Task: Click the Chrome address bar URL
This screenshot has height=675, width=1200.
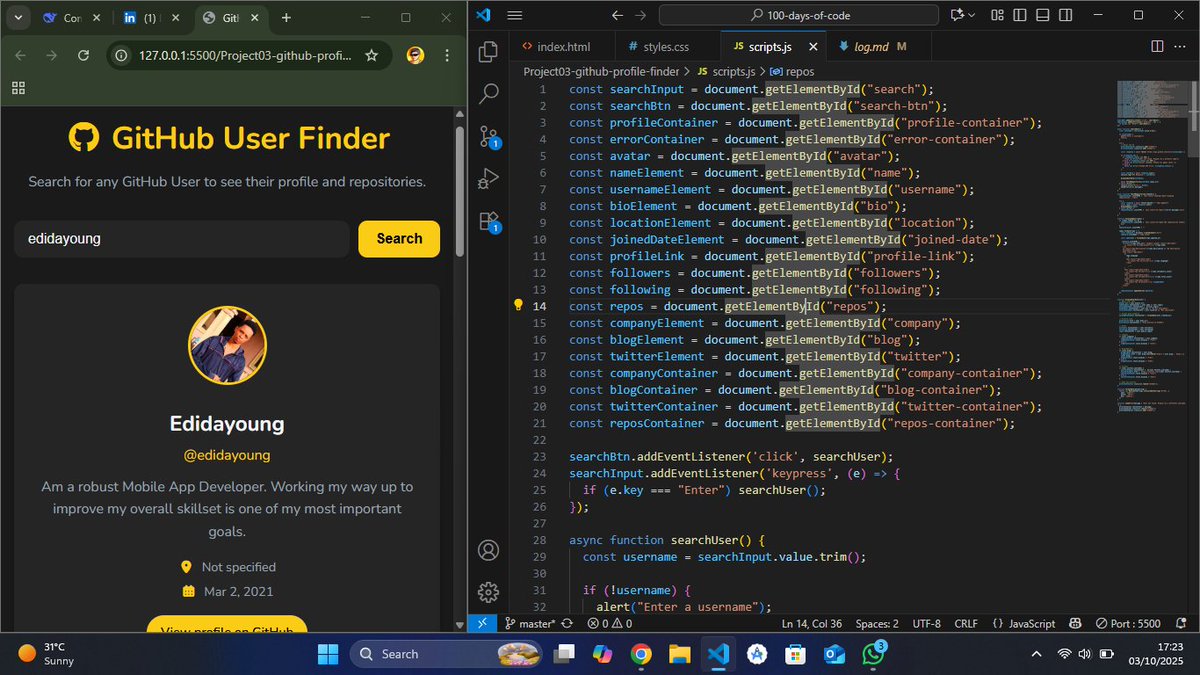Action: tap(245, 55)
